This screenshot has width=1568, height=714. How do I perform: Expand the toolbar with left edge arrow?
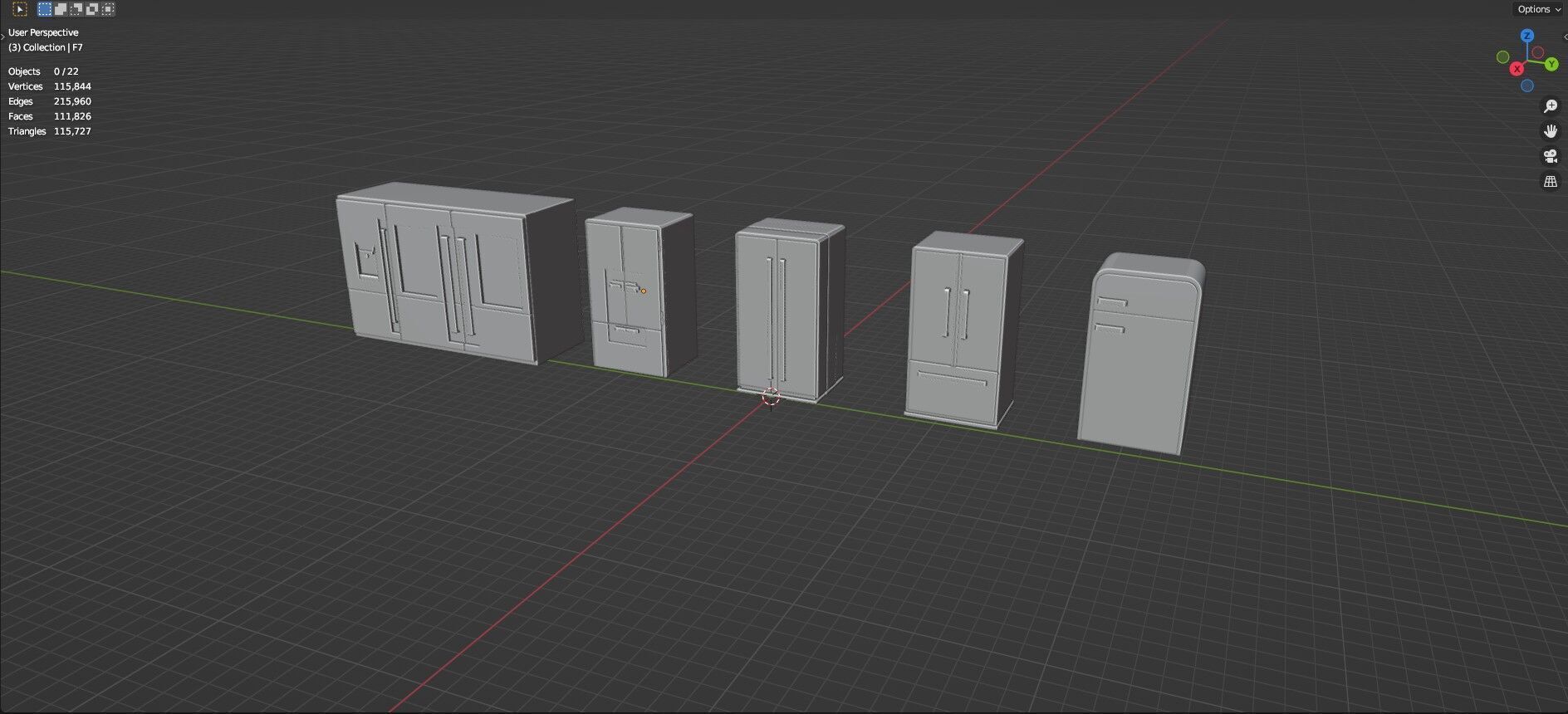2,37
